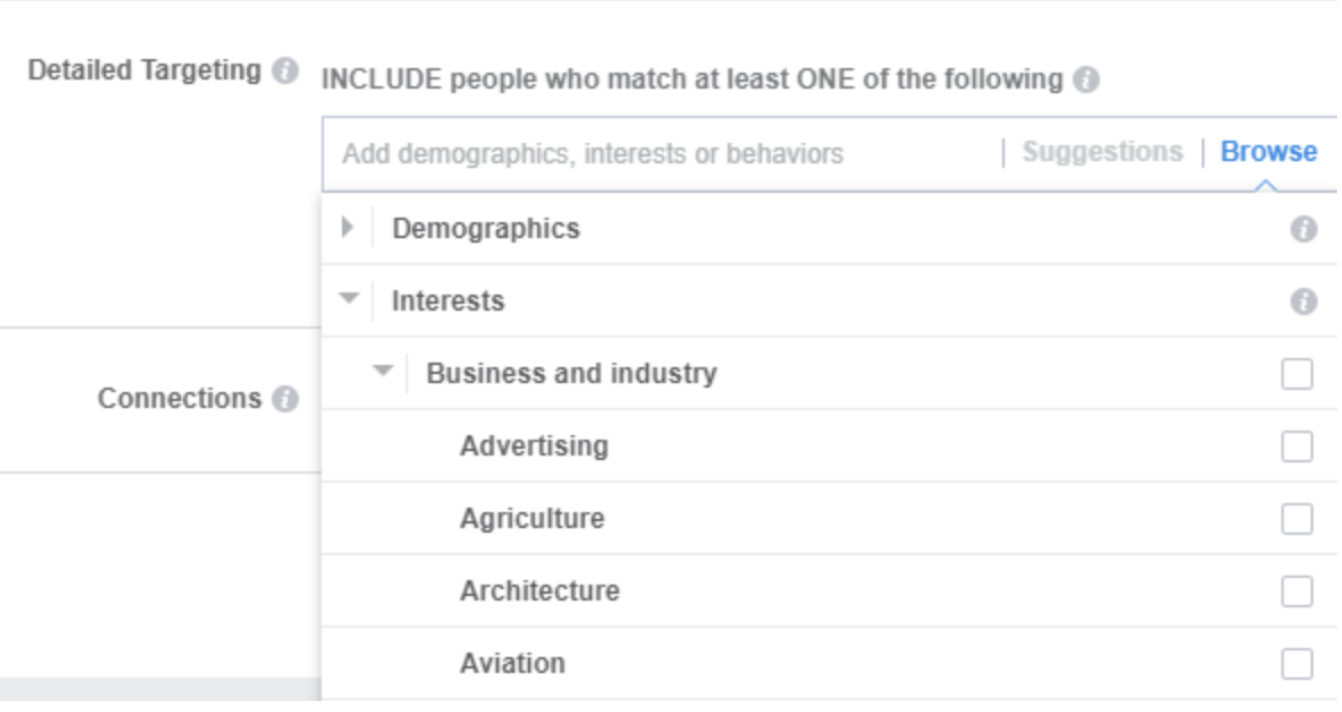Click info icon next to Detailed Targeting
The image size is (1342, 712).
click(x=285, y=71)
